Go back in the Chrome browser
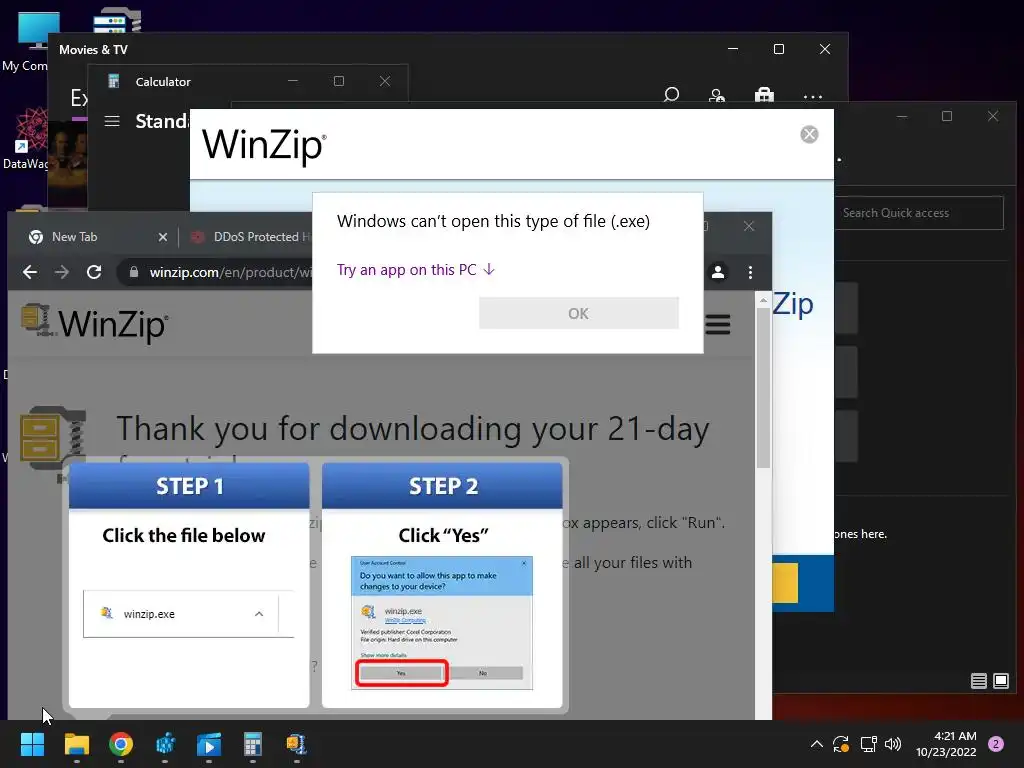Viewport: 1024px width, 768px height. coord(30,272)
